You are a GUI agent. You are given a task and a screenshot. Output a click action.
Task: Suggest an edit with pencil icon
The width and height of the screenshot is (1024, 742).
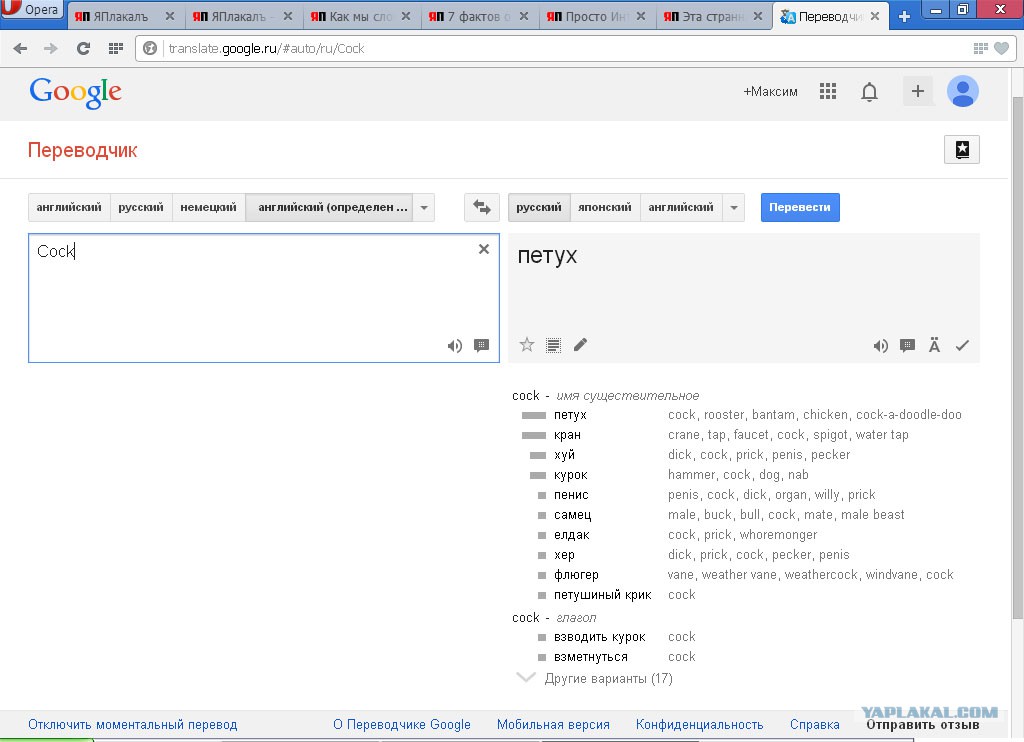point(580,345)
